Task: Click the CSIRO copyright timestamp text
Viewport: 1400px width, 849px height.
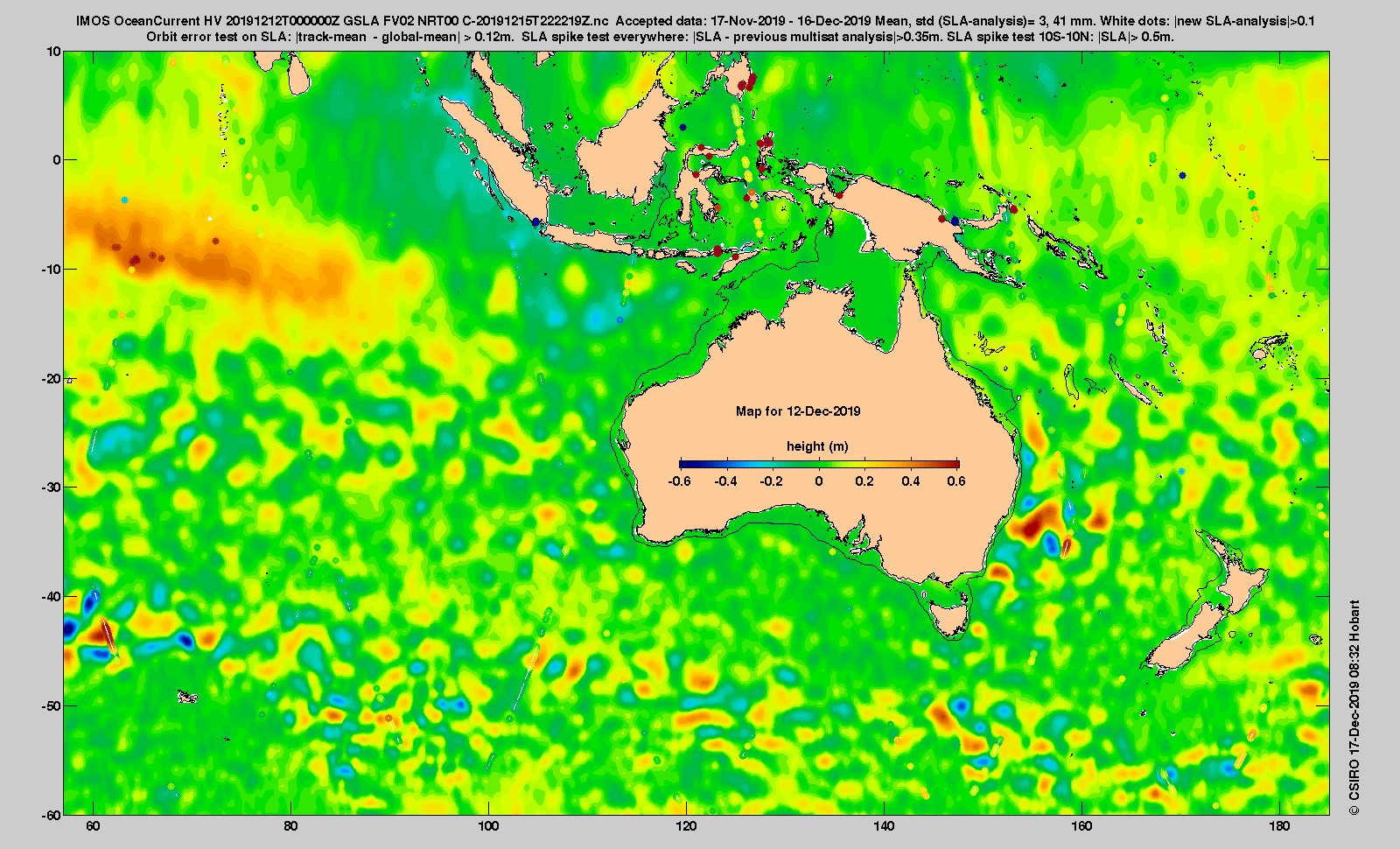Action: [x=1354, y=707]
